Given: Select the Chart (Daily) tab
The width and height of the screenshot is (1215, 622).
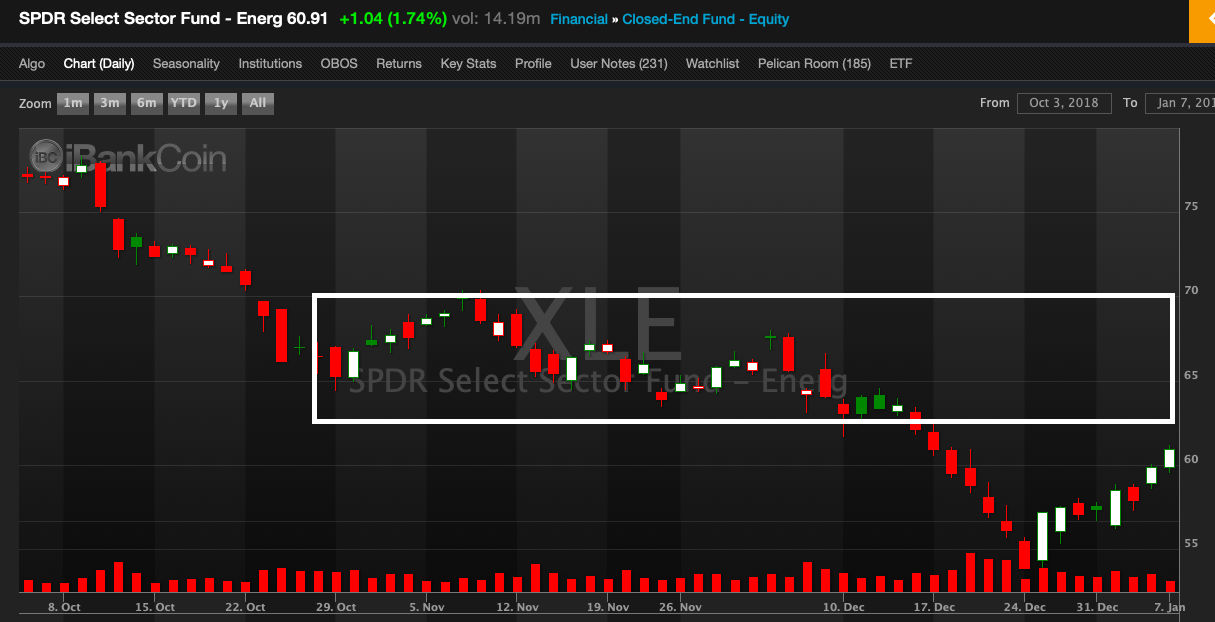Looking at the screenshot, I should (99, 63).
